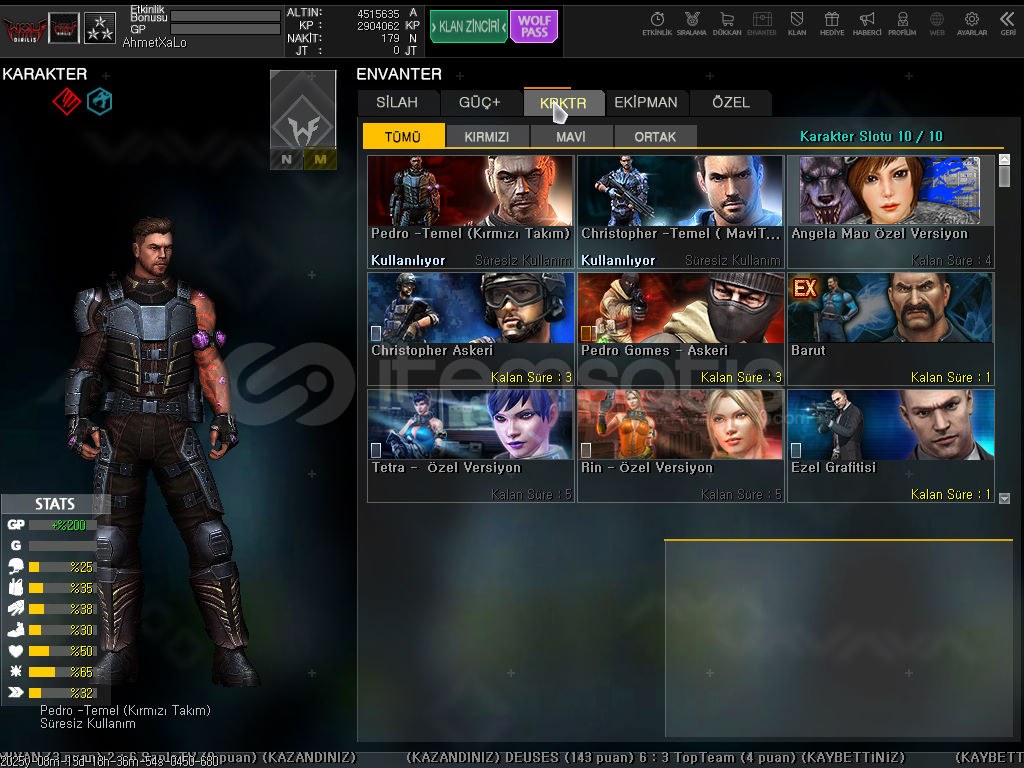Toggle the M mode button
The height and width of the screenshot is (768, 1024).
point(320,159)
